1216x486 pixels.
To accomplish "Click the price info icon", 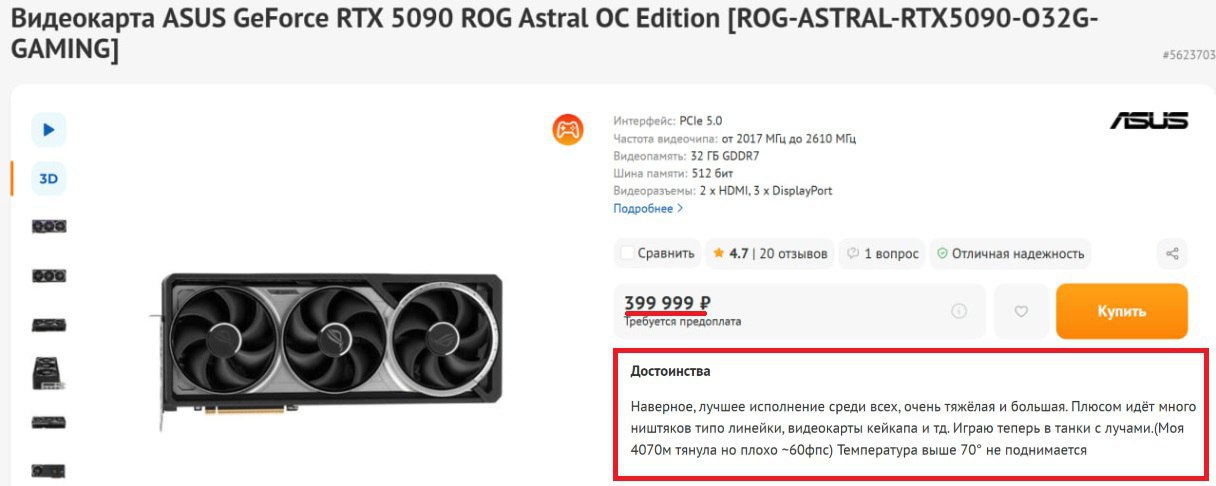I will pos(959,311).
